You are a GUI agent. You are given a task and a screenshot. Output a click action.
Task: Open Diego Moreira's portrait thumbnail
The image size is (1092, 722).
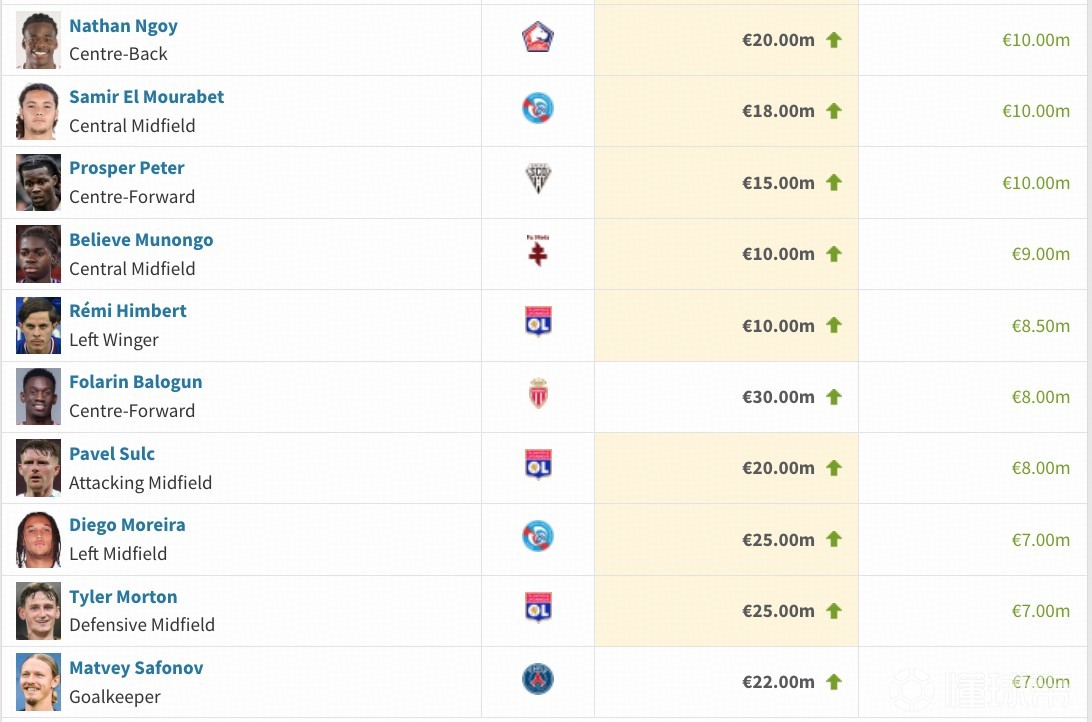click(38, 539)
